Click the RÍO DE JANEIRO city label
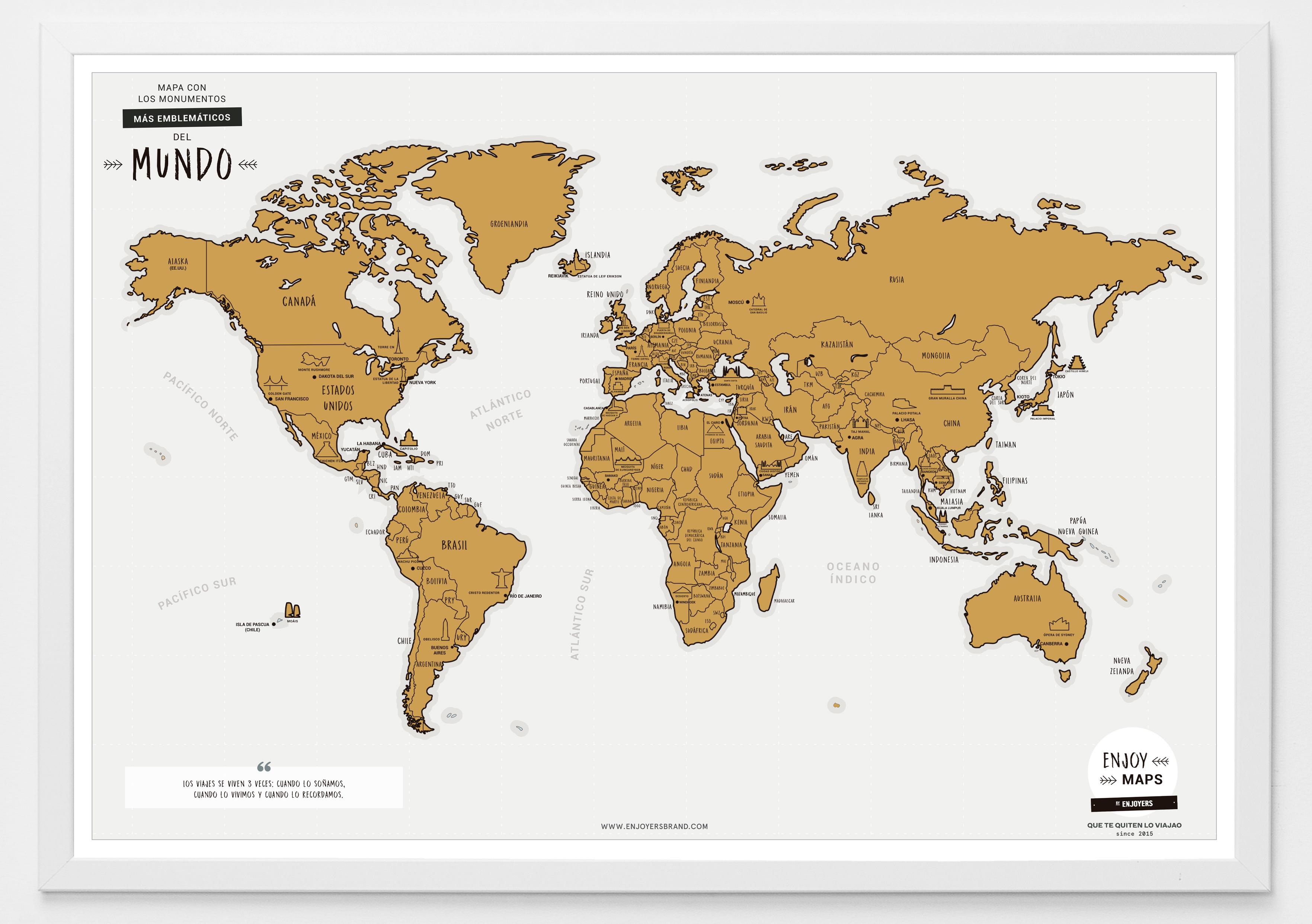The height and width of the screenshot is (924, 1312). point(526,596)
